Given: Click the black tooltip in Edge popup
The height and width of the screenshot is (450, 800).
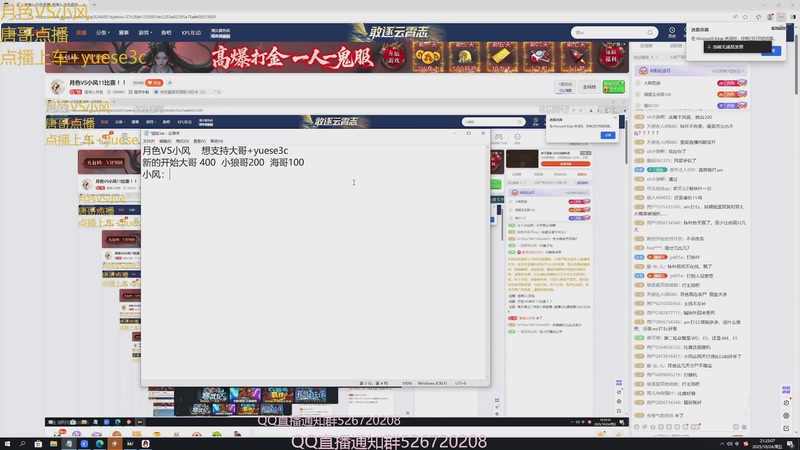Looking at the screenshot, I should (x=737, y=47).
